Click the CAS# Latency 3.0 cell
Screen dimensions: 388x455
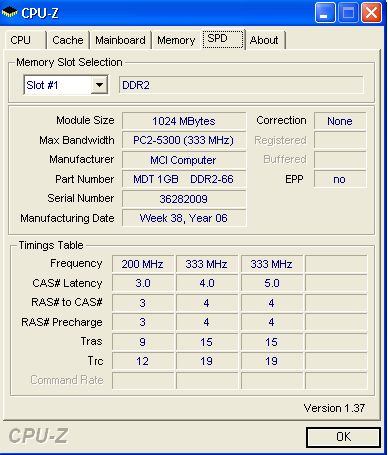click(143, 283)
